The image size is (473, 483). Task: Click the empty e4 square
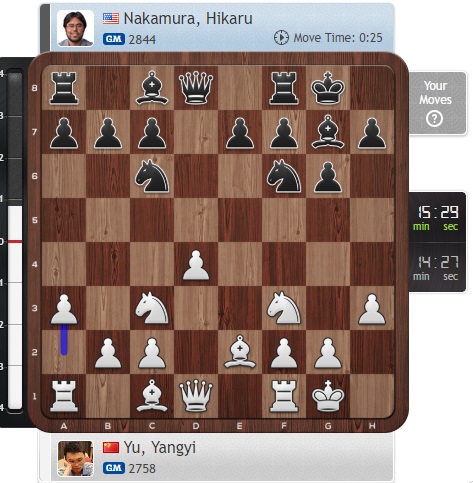240,264
